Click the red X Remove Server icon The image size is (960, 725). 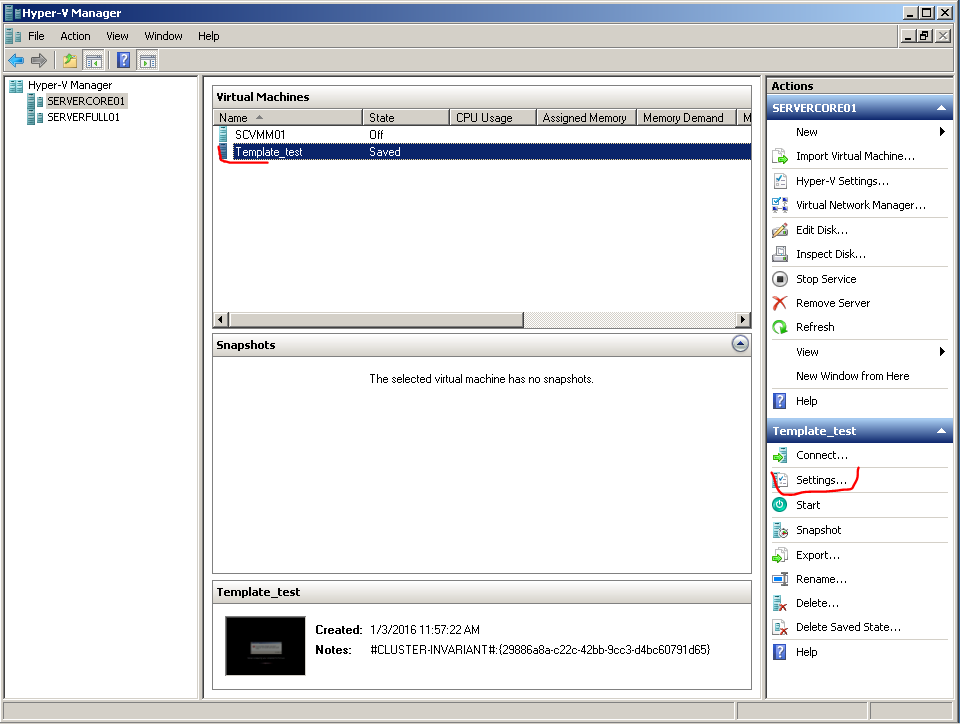pyautogui.click(x=780, y=303)
